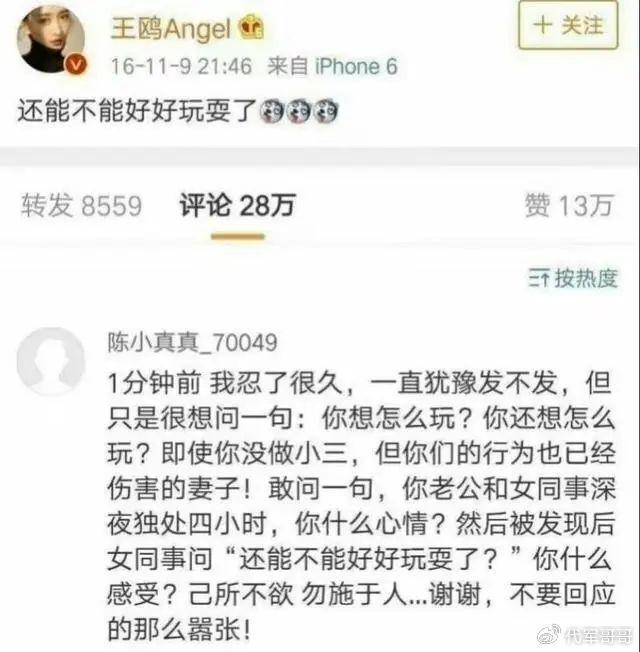The width and height of the screenshot is (640, 652).
Task: Click the first panda emoji in post
Action: coord(272,111)
